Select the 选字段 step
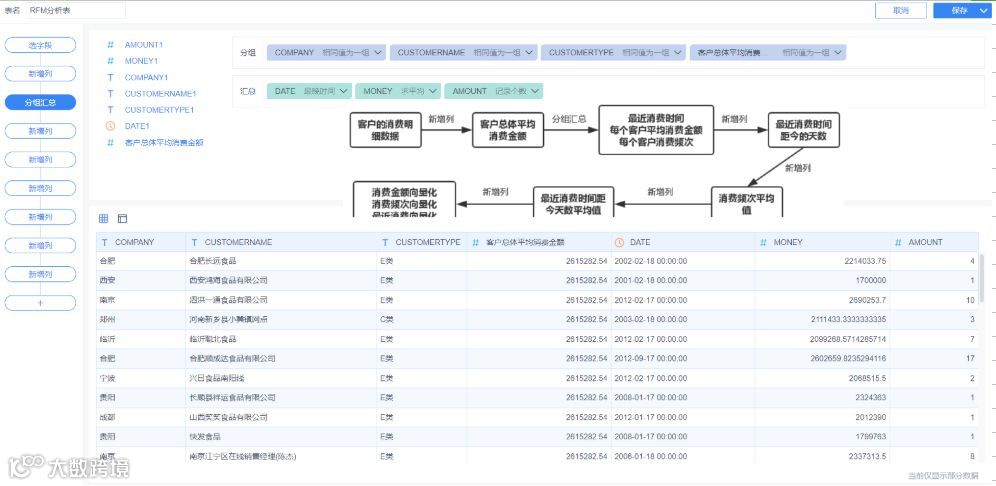This screenshot has height=486, width=996. [40, 45]
